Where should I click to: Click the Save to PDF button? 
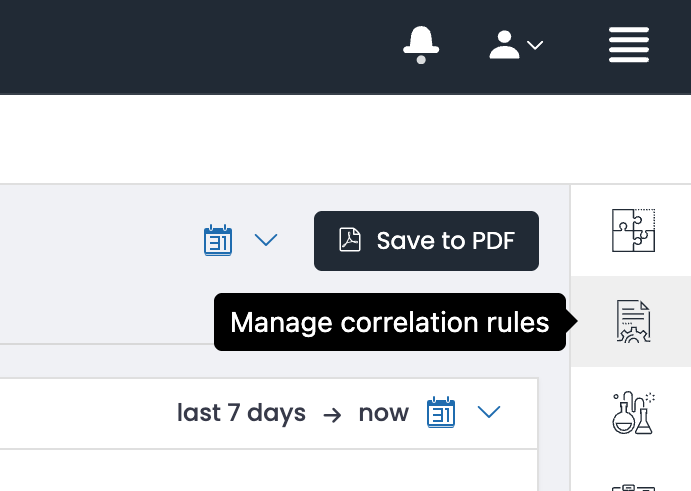426,241
